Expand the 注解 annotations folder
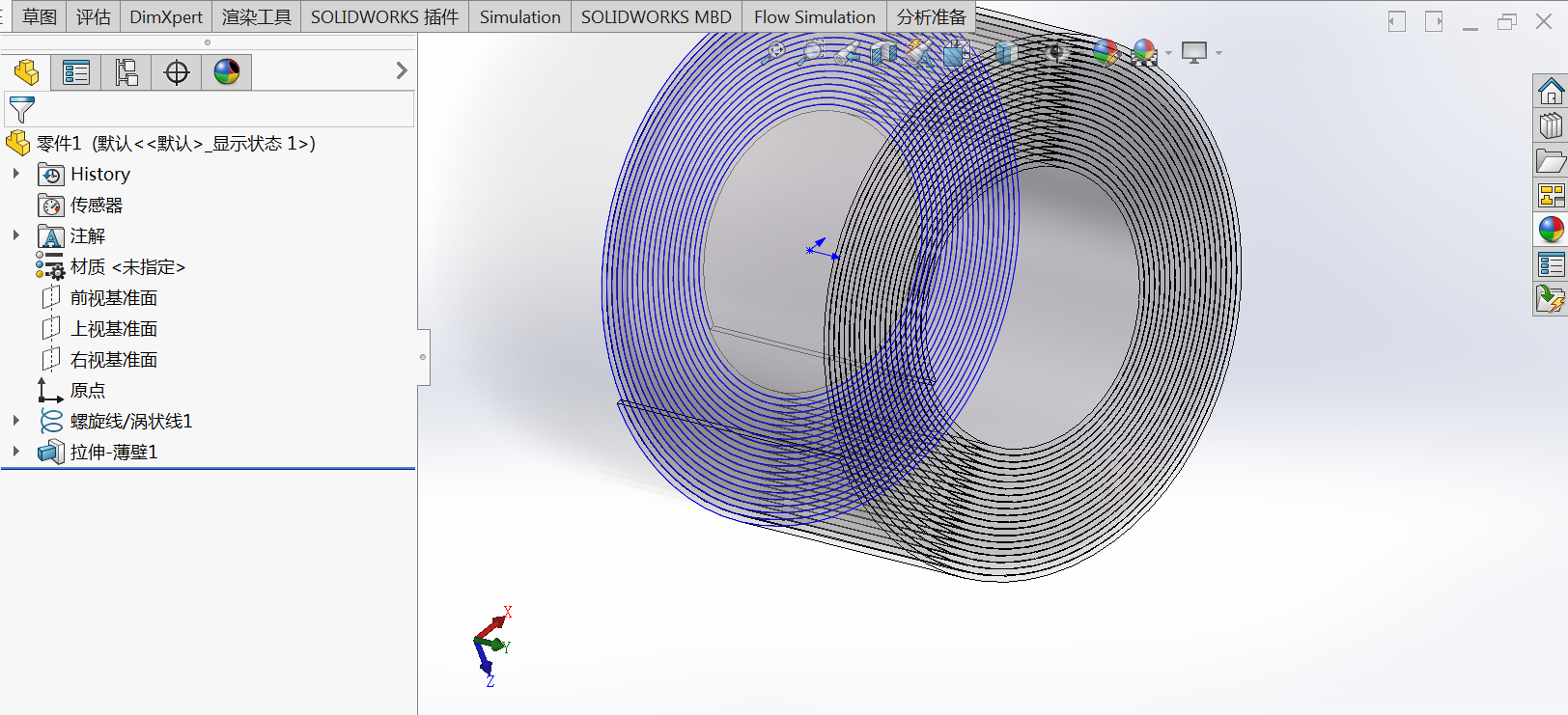 pyautogui.click(x=16, y=235)
